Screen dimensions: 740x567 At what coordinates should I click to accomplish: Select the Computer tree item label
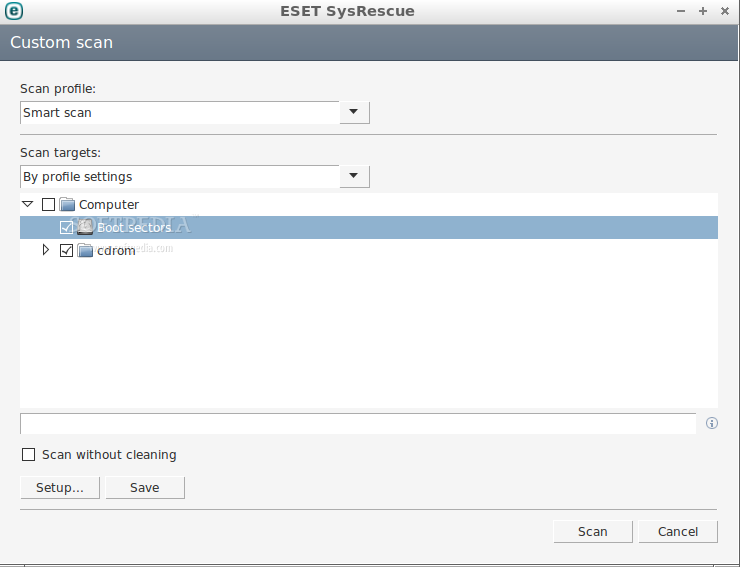(x=109, y=204)
